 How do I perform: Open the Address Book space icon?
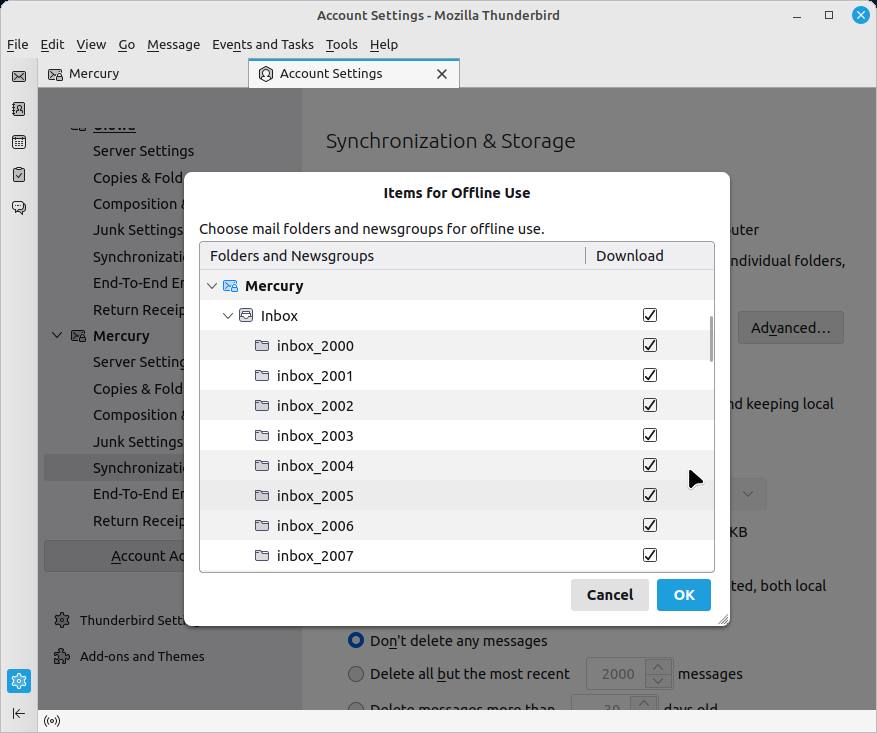click(19, 109)
